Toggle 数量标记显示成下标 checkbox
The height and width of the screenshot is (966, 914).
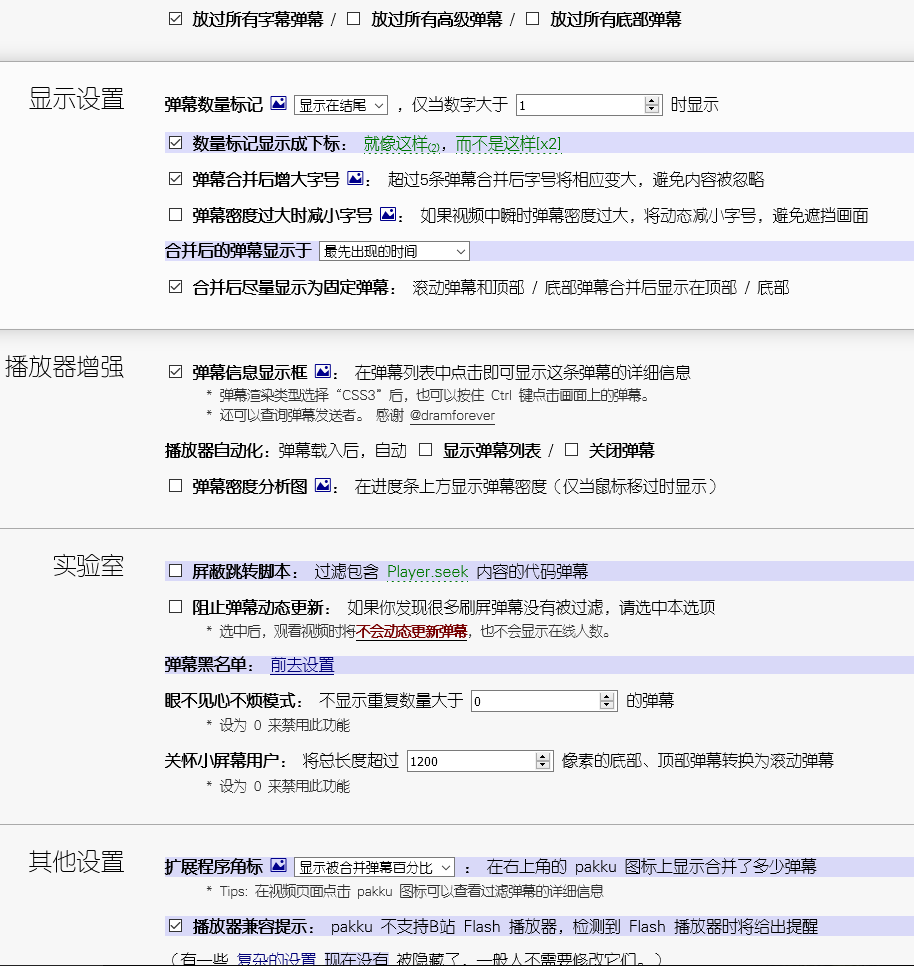point(174,142)
